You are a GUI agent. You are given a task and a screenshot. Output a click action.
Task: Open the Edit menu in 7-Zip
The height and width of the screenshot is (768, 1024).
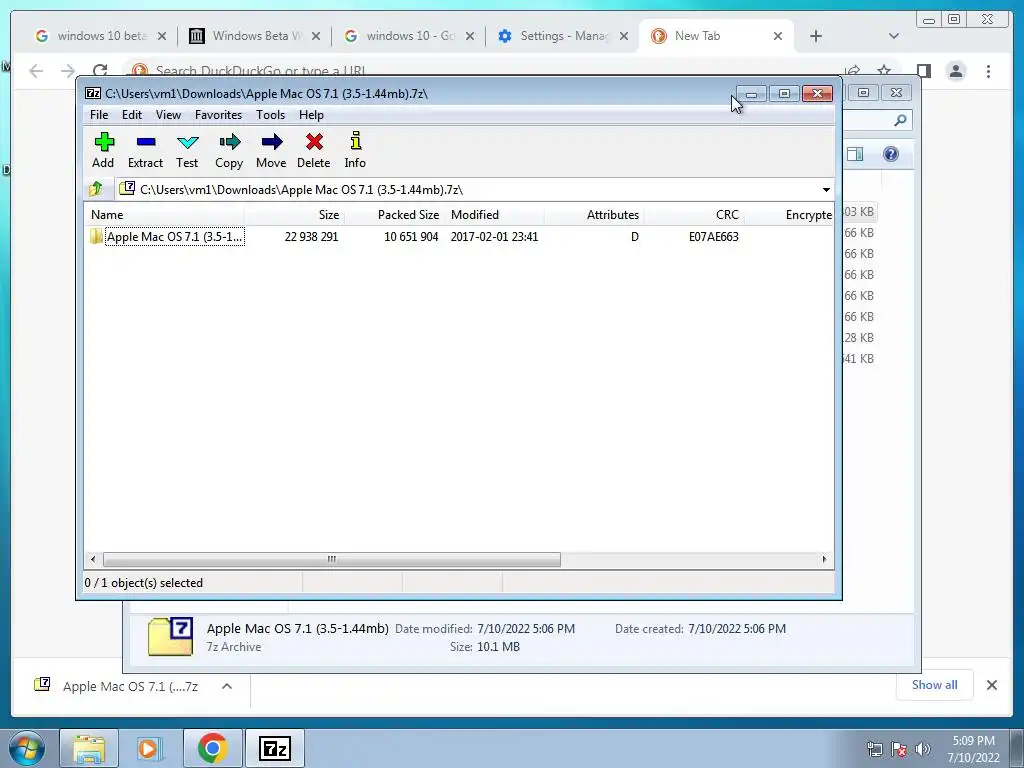click(x=132, y=115)
